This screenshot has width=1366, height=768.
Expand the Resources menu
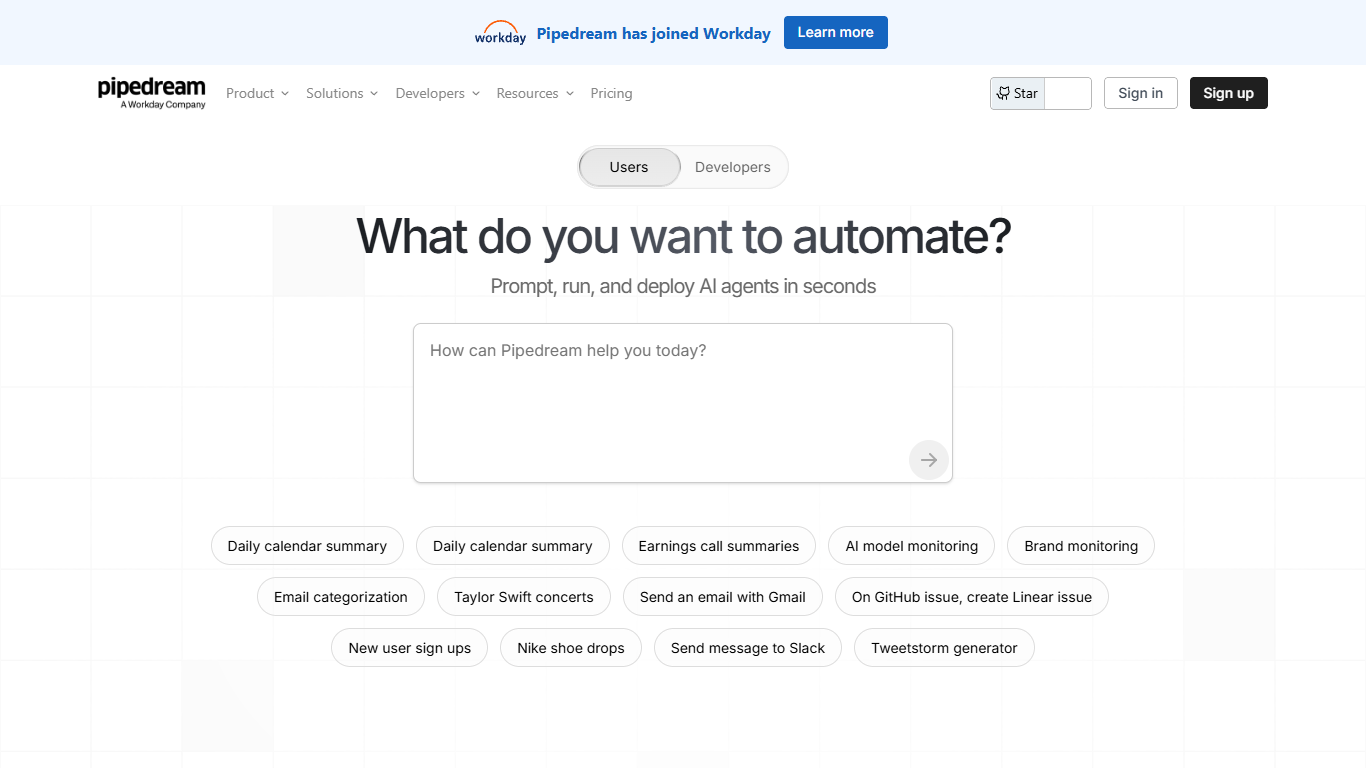pyautogui.click(x=535, y=93)
